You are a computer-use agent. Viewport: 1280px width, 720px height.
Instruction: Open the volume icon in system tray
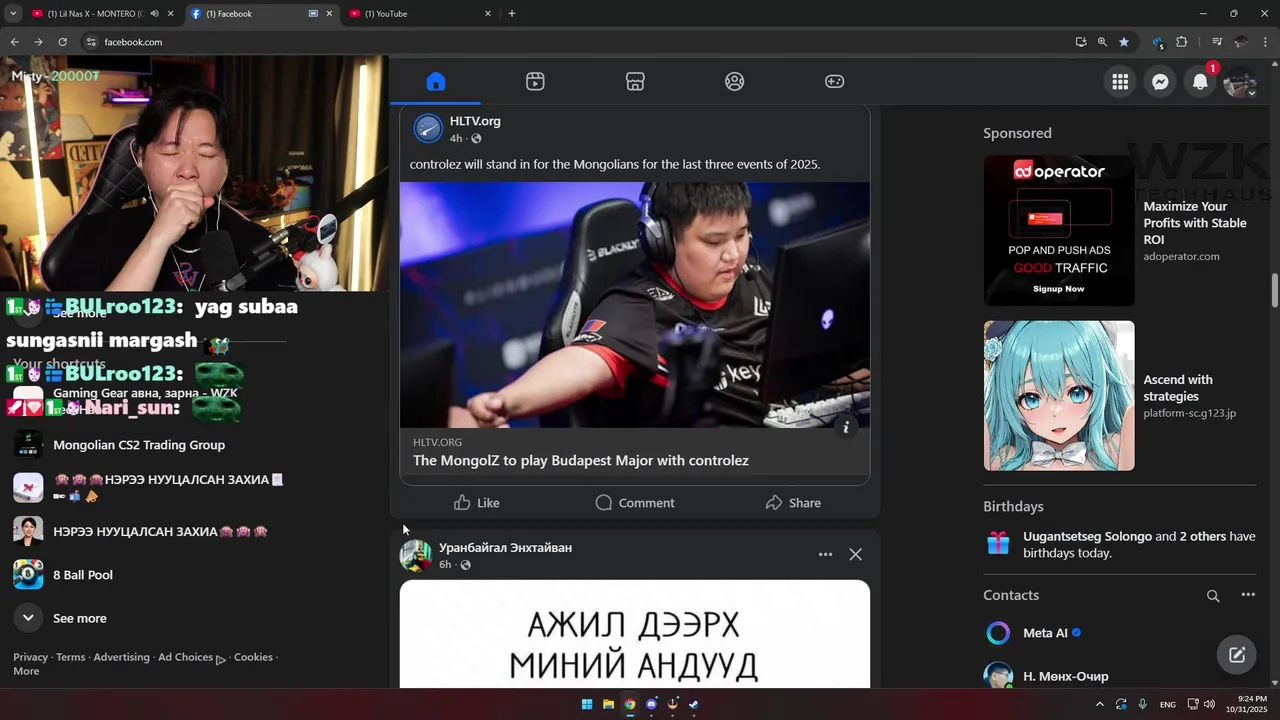tap(1209, 704)
